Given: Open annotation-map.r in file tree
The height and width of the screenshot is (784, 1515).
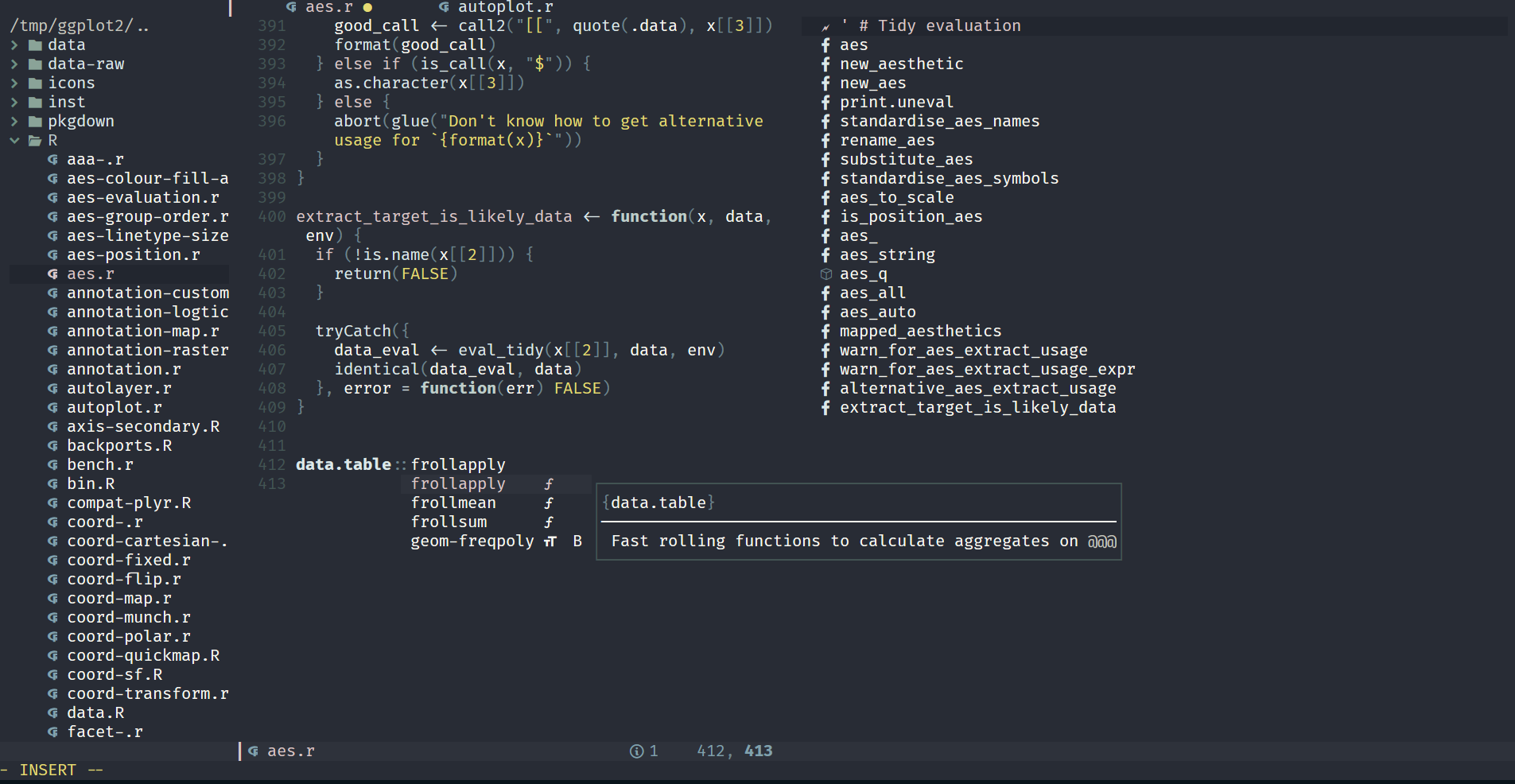Looking at the screenshot, I should (143, 332).
